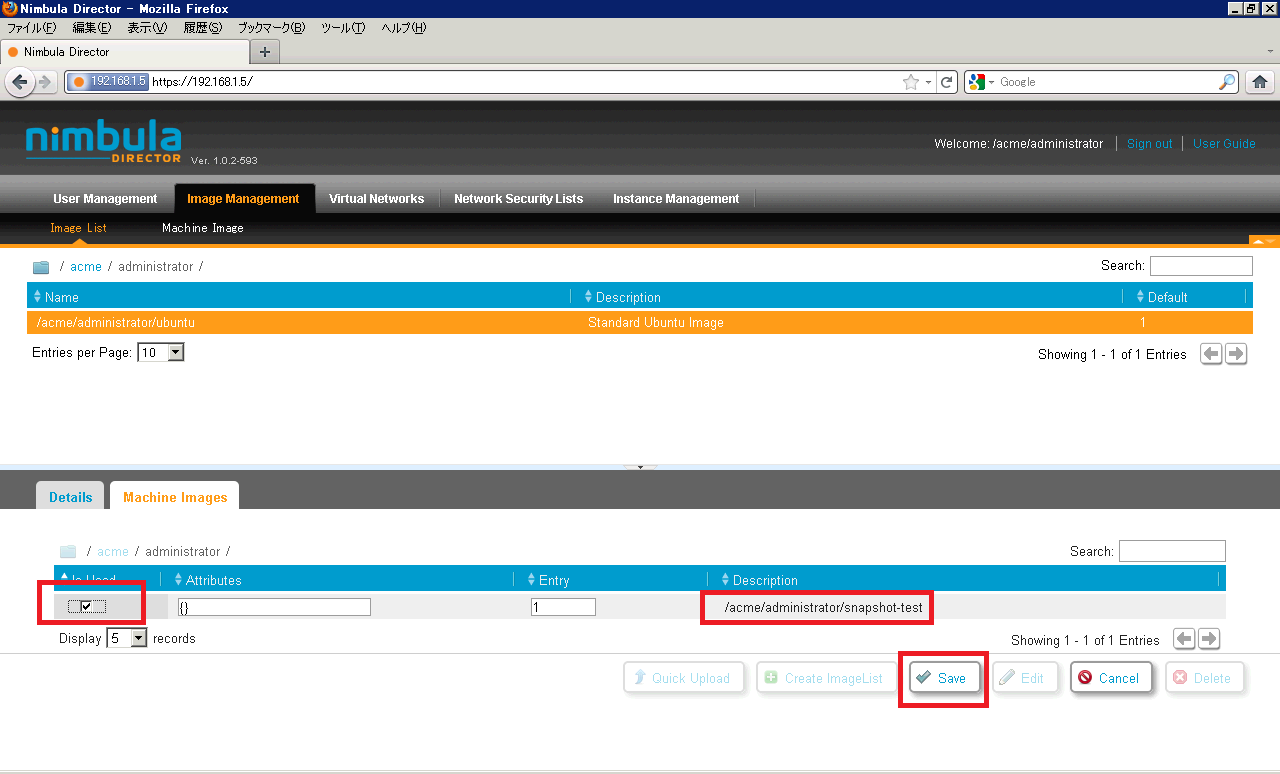1280x774 pixels.
Task: Click the splitter handle between the panels
Action: [x=640, y=467]
